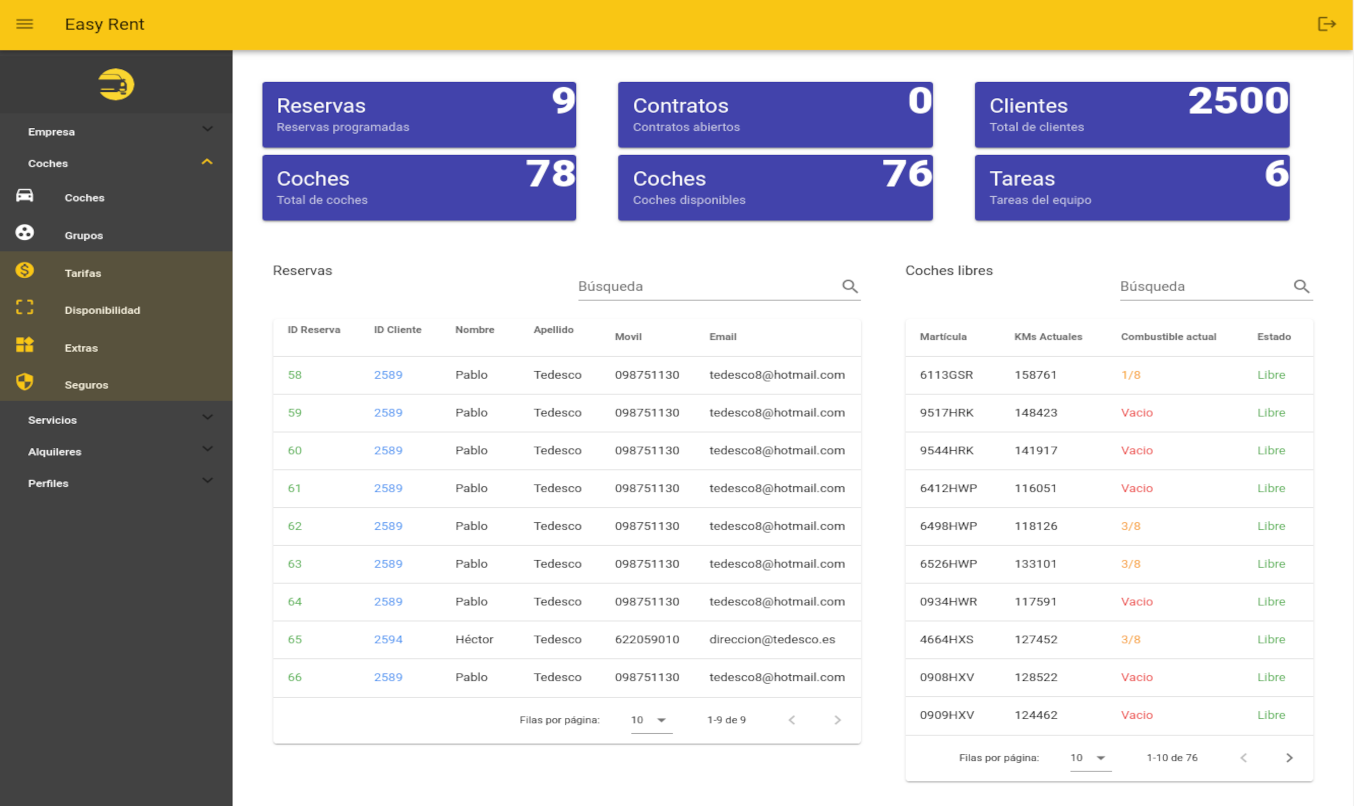Image resolution: width=1354 pixels, height=806 pixels.
Task: Open the Extras menu item
Action: click(x=116, y=347)
